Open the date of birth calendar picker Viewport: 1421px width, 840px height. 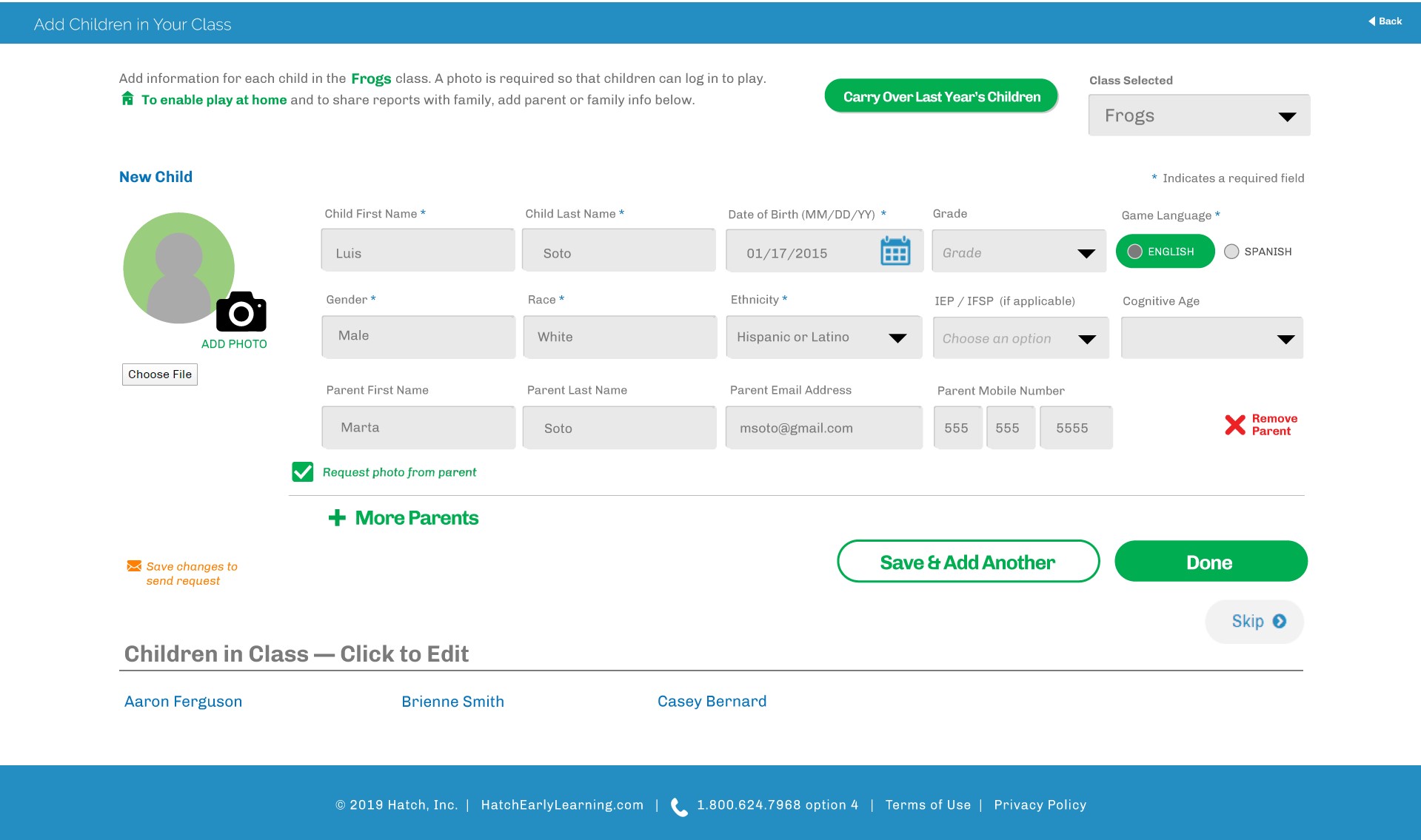point(895,252)
